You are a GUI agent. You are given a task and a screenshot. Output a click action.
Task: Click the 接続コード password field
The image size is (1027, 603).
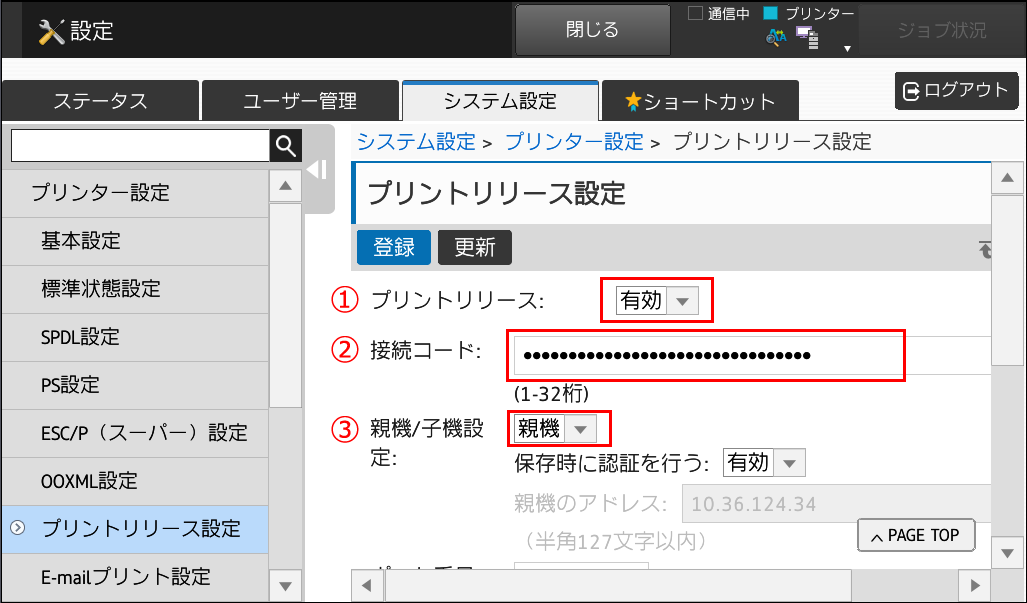tap(753, 356)
